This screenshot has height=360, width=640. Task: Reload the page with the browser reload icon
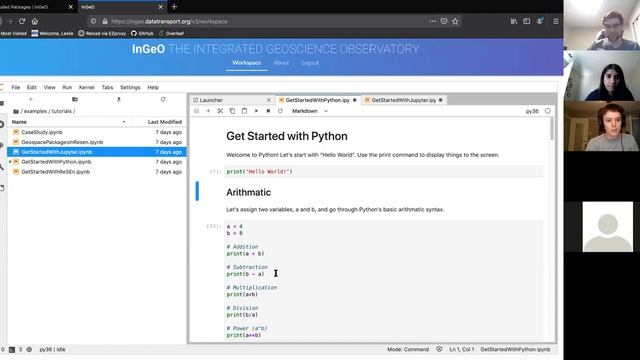click(x=22, y=21)
